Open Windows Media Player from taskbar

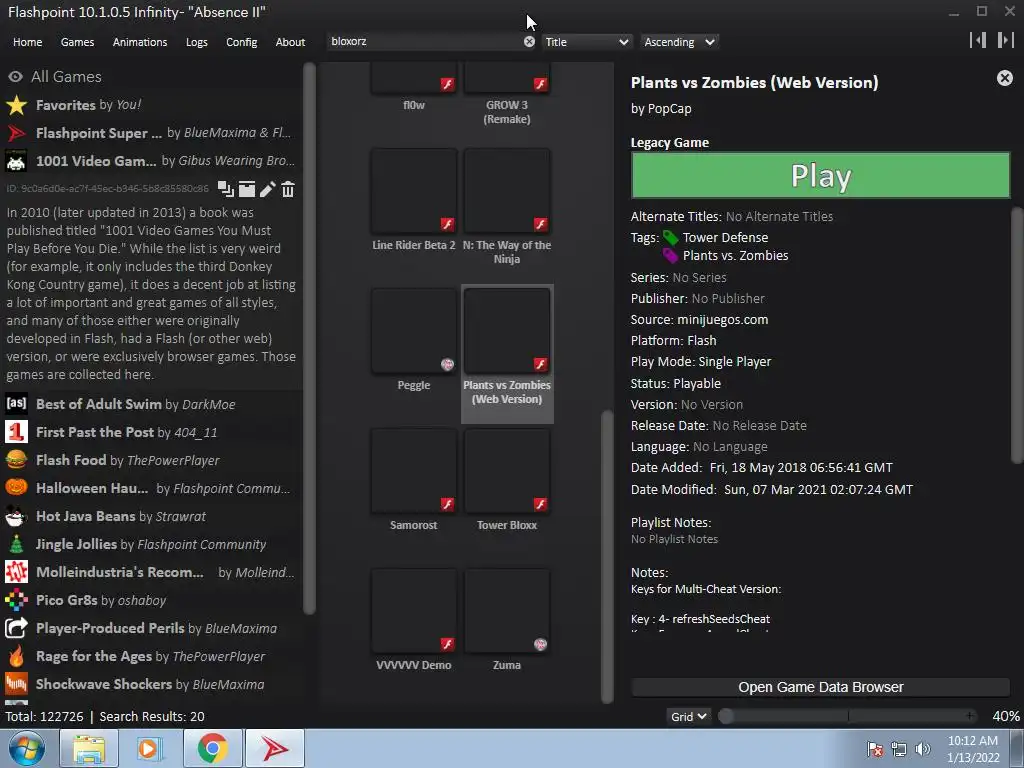[150, 748]
